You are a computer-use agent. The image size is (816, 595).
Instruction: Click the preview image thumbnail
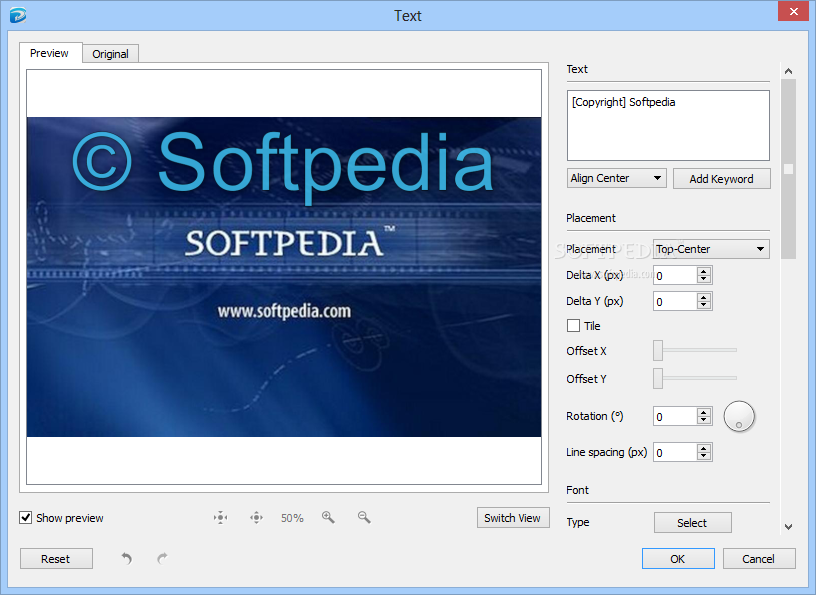pyautogui.click(x=284, y=277)
